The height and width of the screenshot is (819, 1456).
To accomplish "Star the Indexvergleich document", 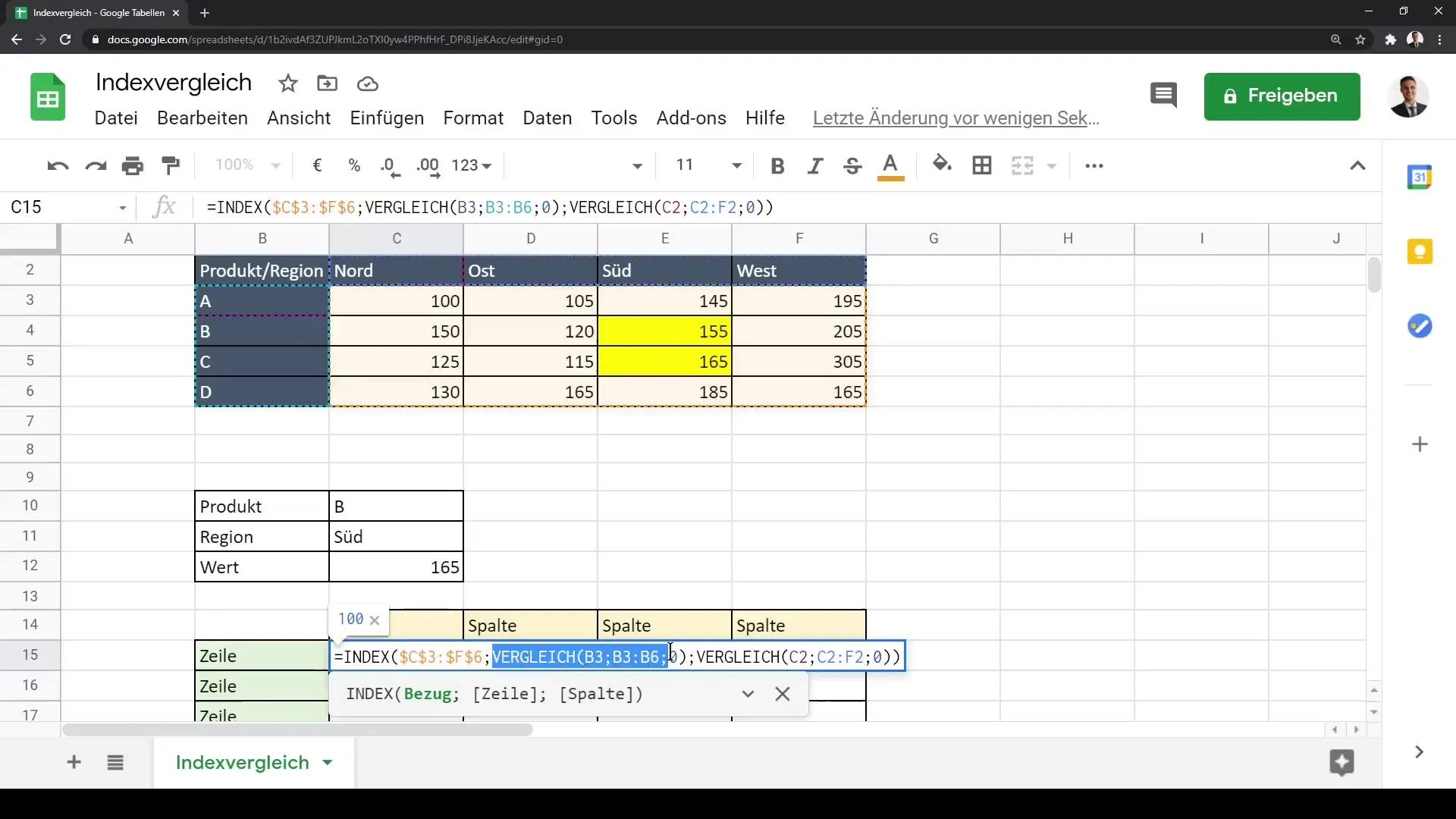I will pyautogui.click(x=288, y=83).
